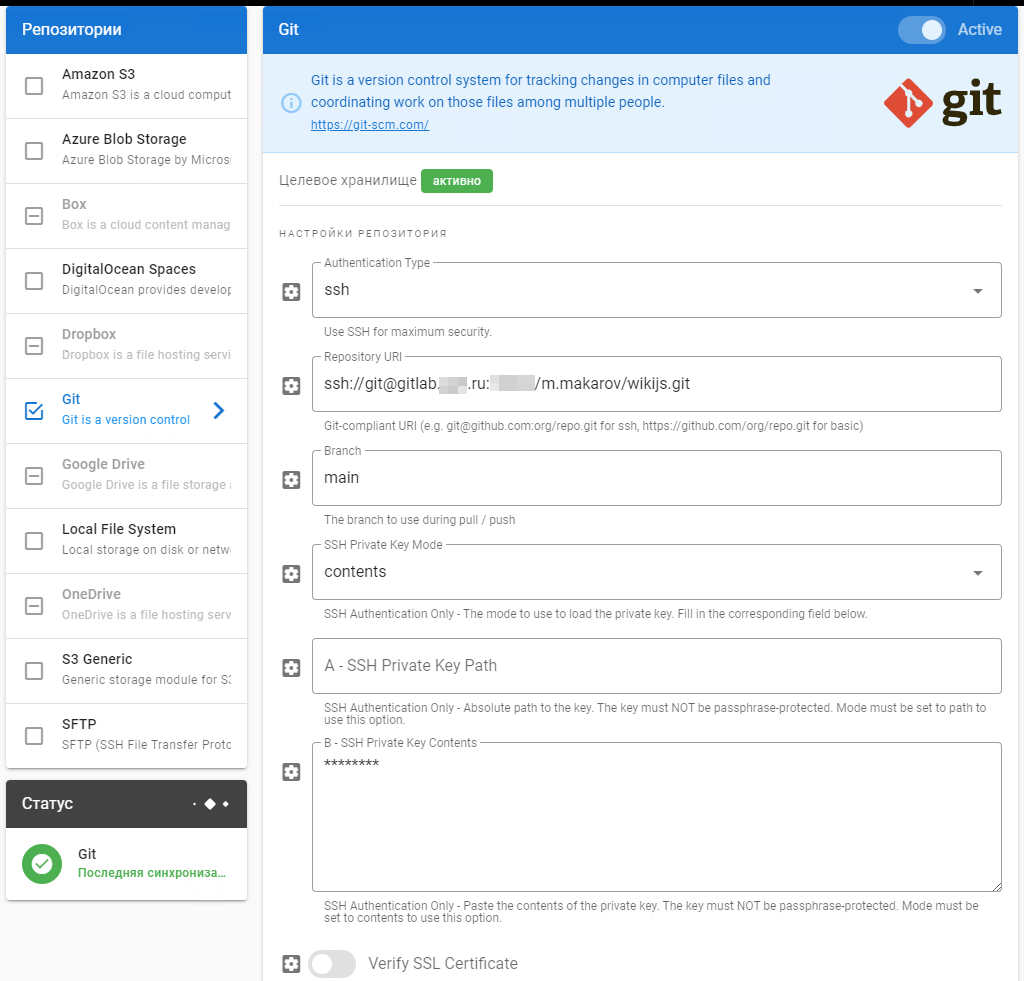Image resolution: width=1024 pixels, height=981 pixels.
Task: Click the gear icon beside Authentication Type
Action: pyautogui.click(x=291, y=291)
